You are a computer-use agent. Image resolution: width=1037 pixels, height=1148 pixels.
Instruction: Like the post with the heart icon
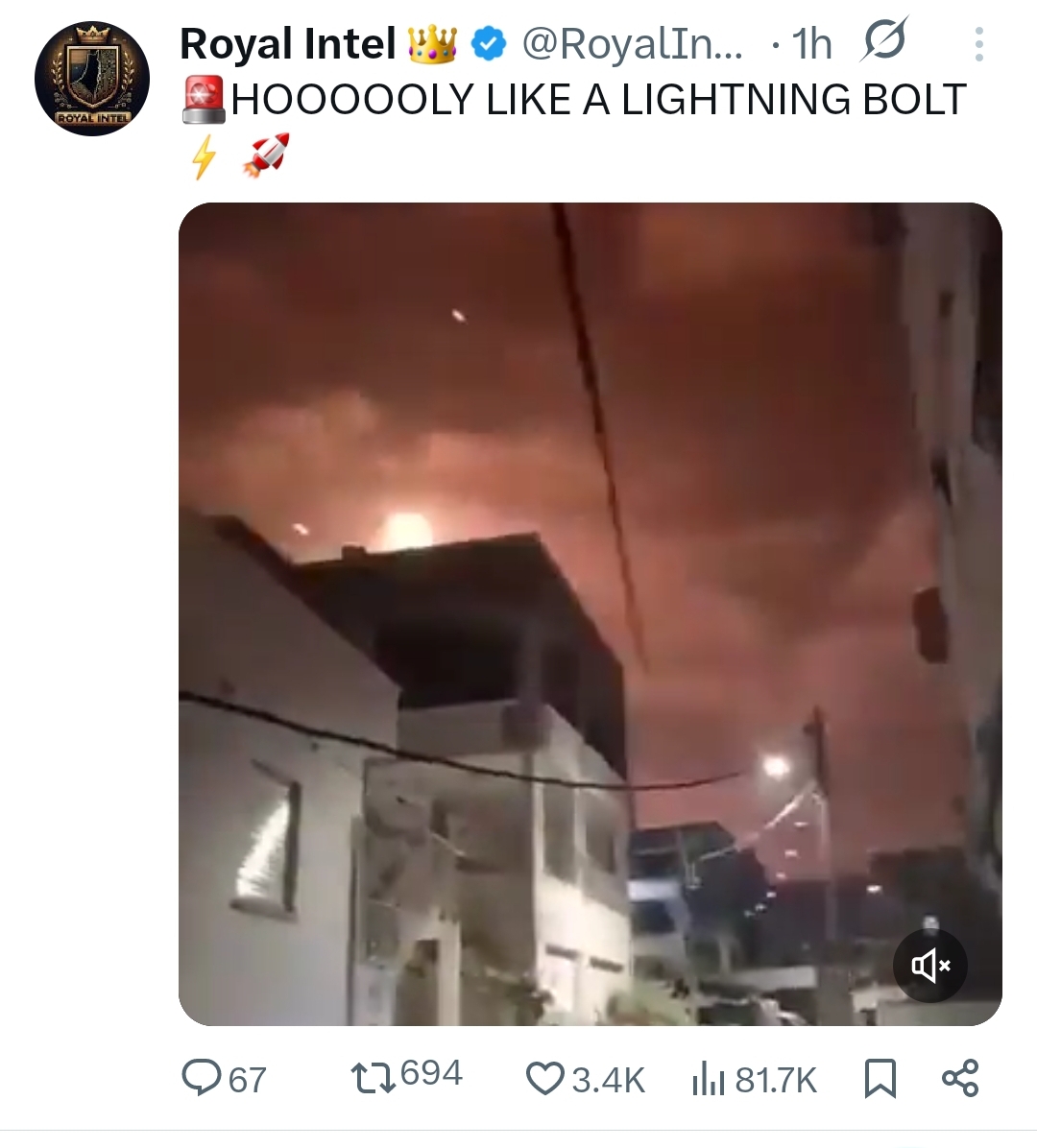544,1079
